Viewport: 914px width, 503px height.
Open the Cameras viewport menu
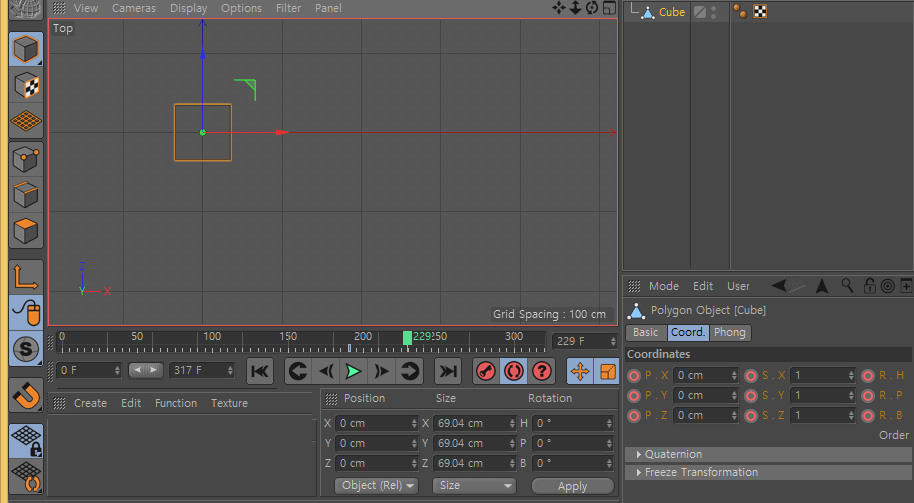click(x=133, y=8)
